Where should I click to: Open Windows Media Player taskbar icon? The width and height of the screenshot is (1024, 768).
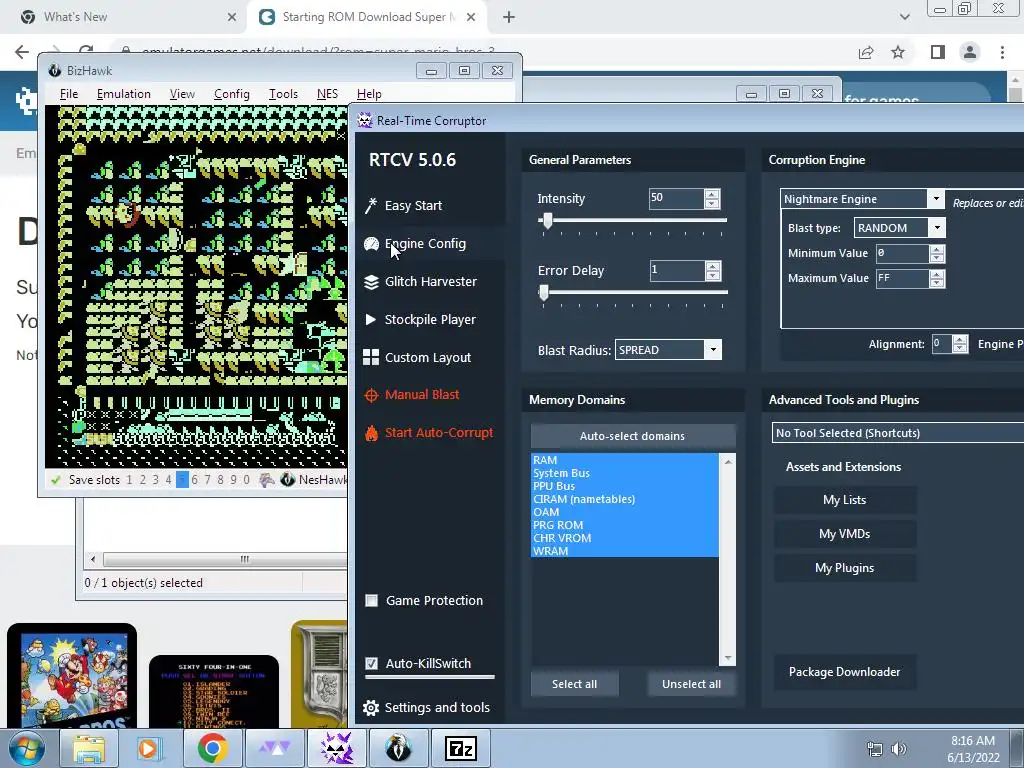click(x=148, y=748)
